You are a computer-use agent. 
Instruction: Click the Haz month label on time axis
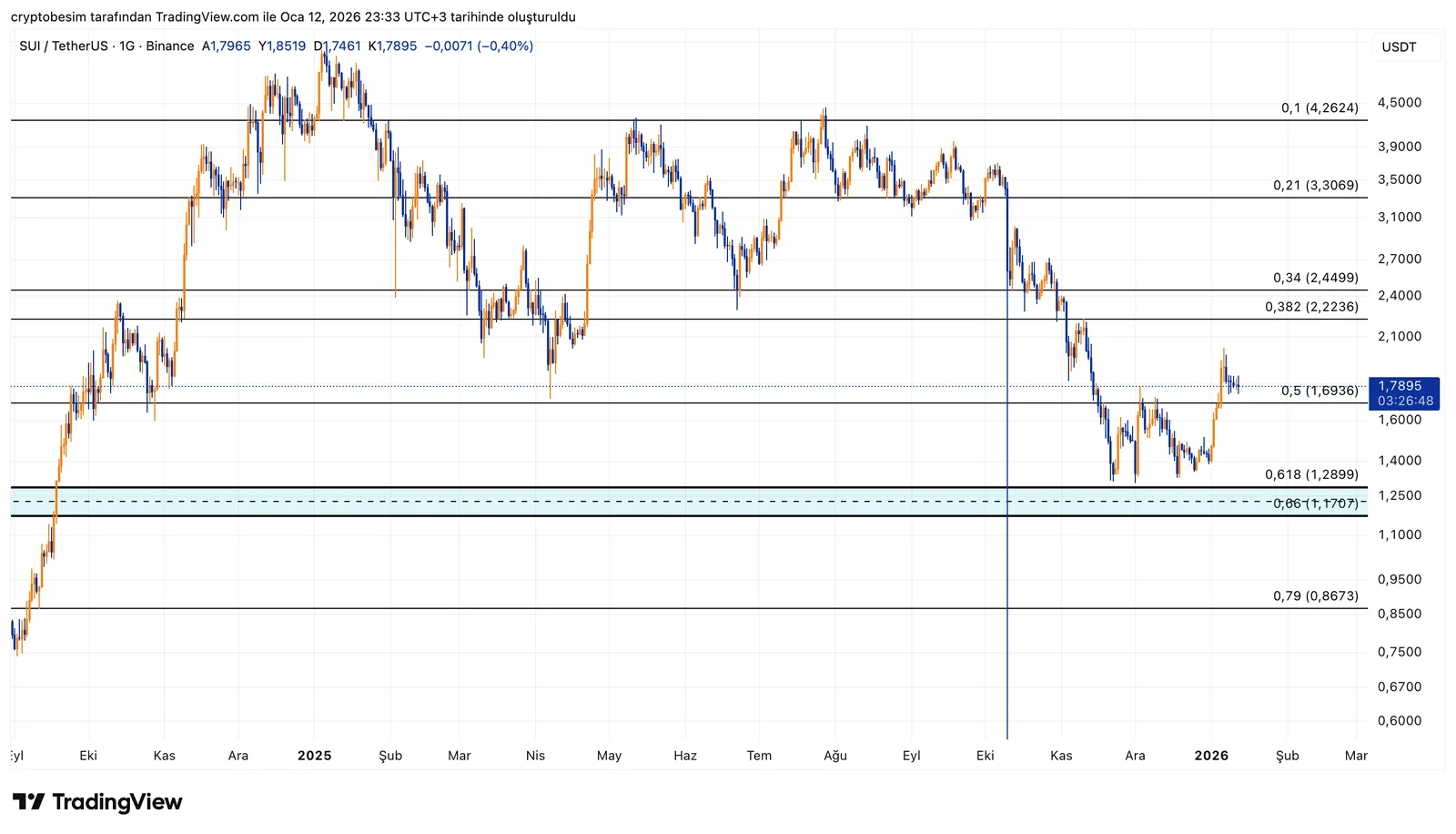pyautogui.click(x=684, y=756)
